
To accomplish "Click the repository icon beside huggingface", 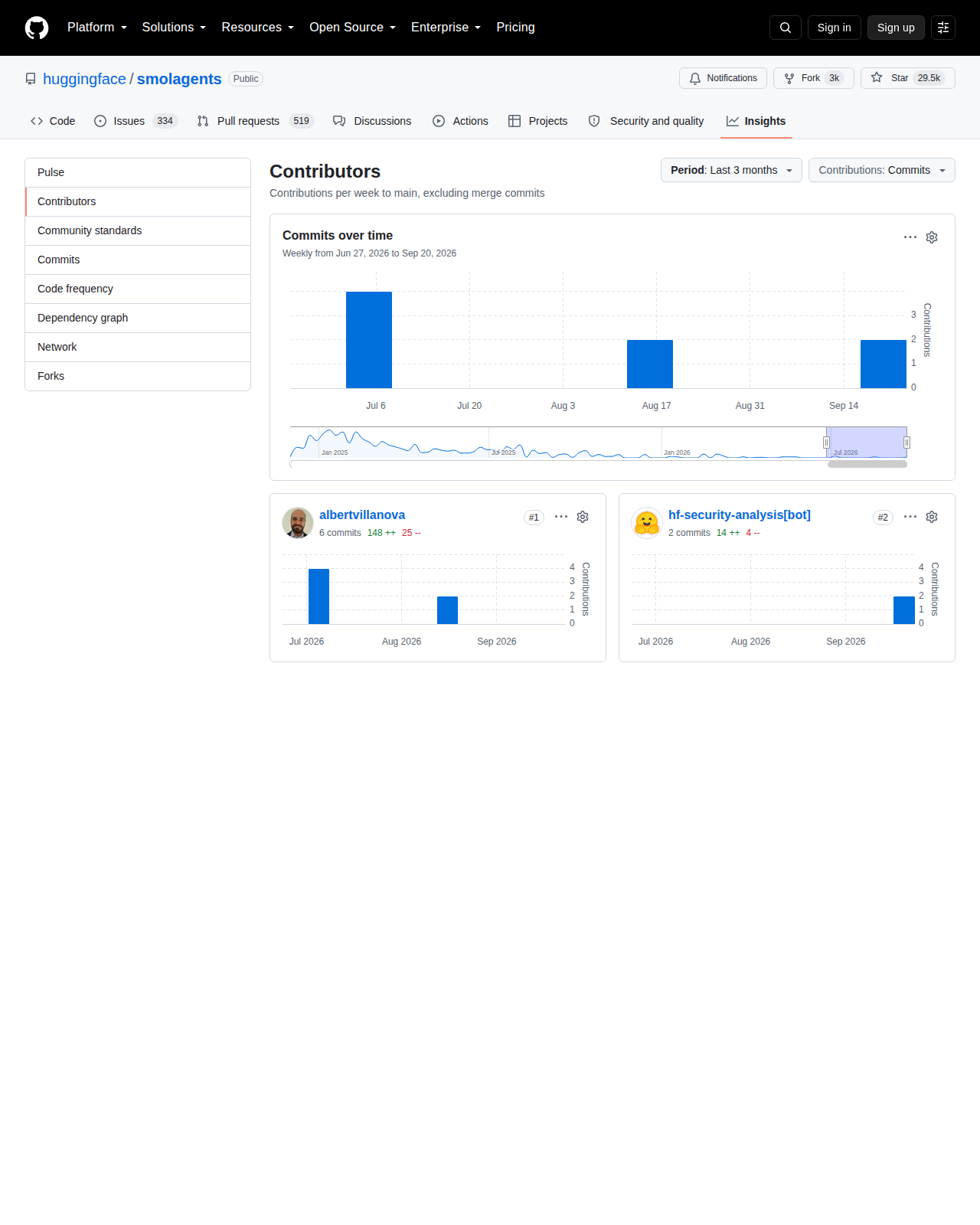I will [31, 79].
